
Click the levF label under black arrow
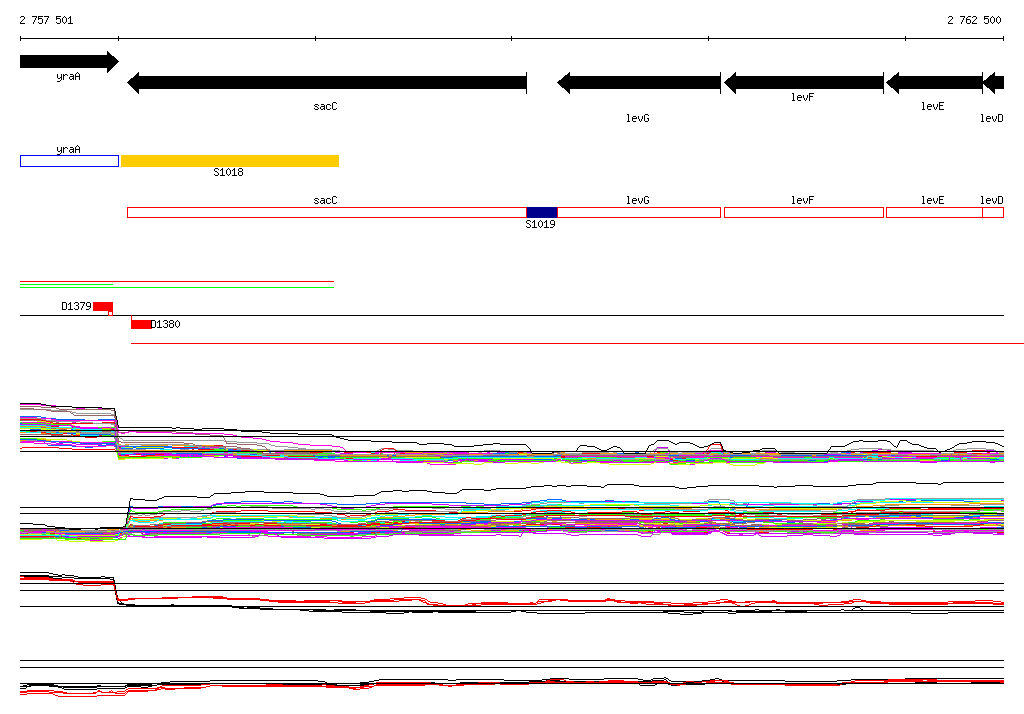(x=803, y=97)
